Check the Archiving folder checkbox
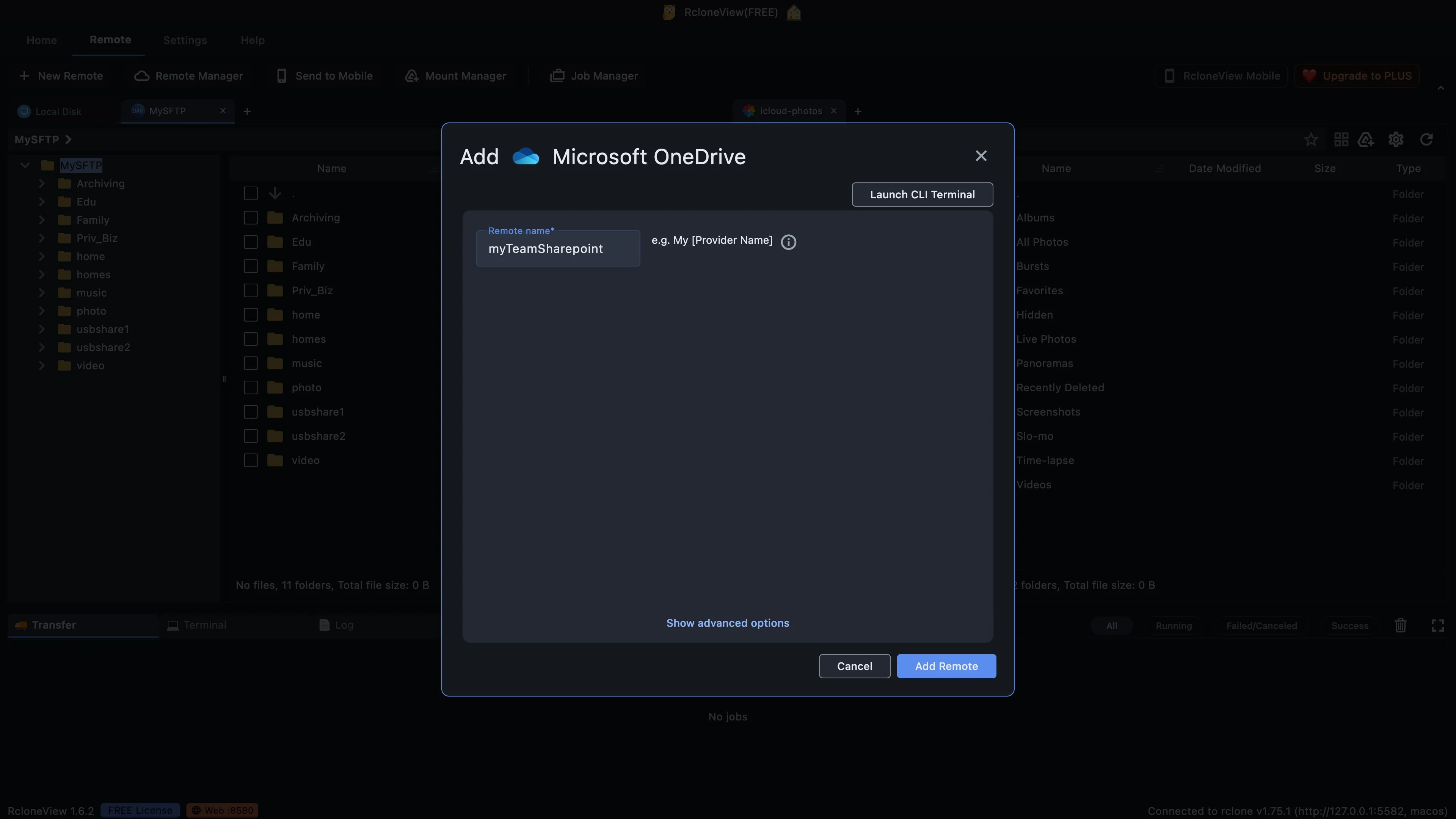 click(251, 218)
